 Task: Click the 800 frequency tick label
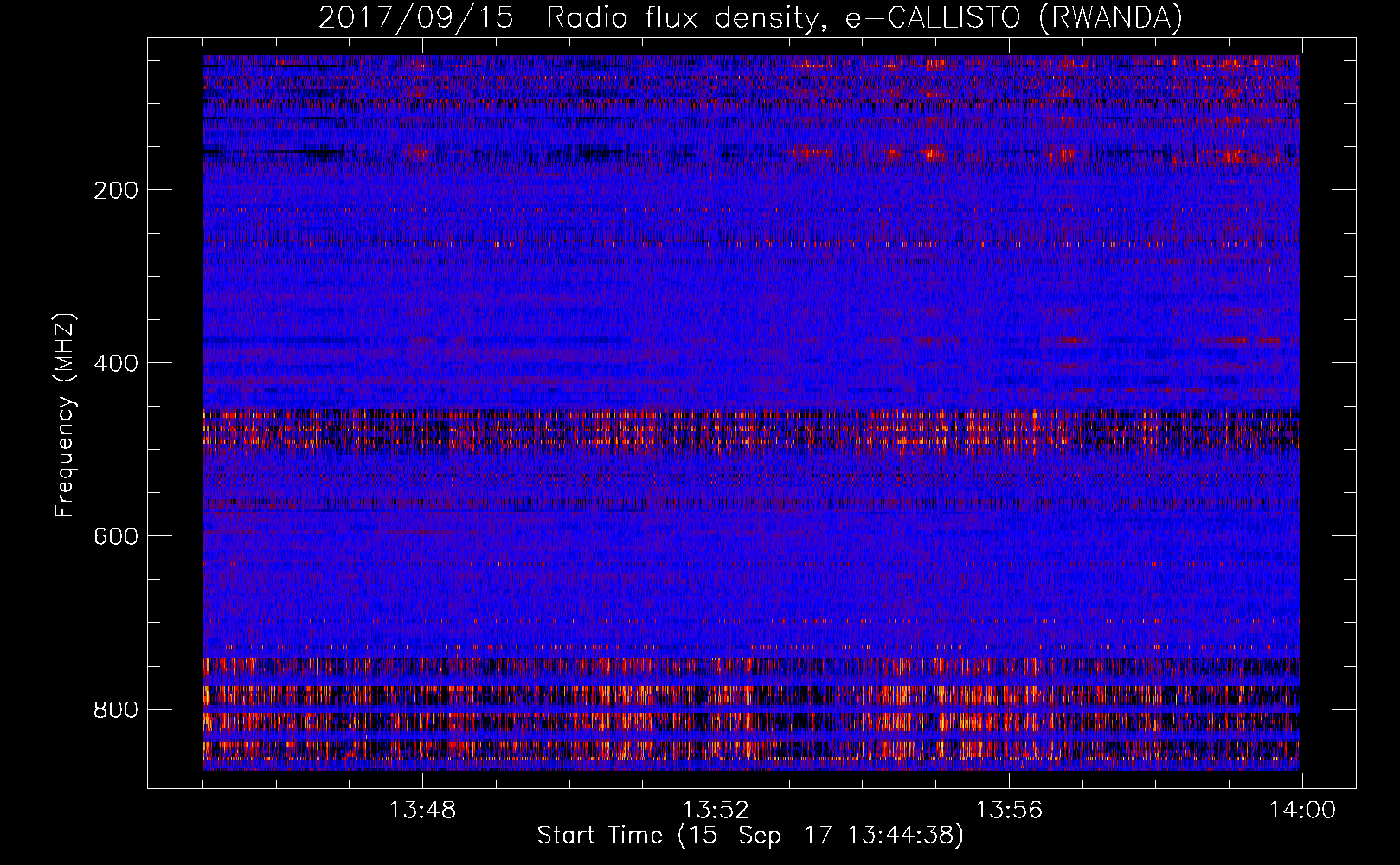pyautogui.click(x=116, y=709)
